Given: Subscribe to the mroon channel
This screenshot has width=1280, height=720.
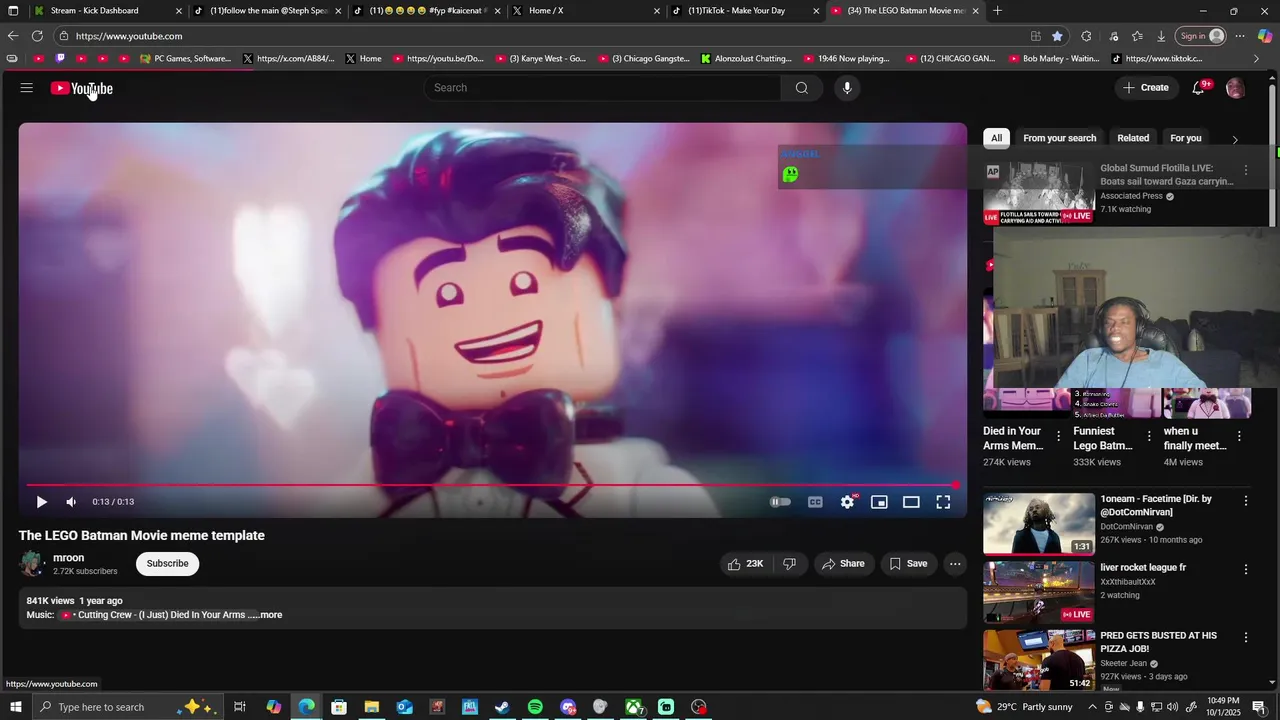Looking at the screenshot, I should click(167, 564).
